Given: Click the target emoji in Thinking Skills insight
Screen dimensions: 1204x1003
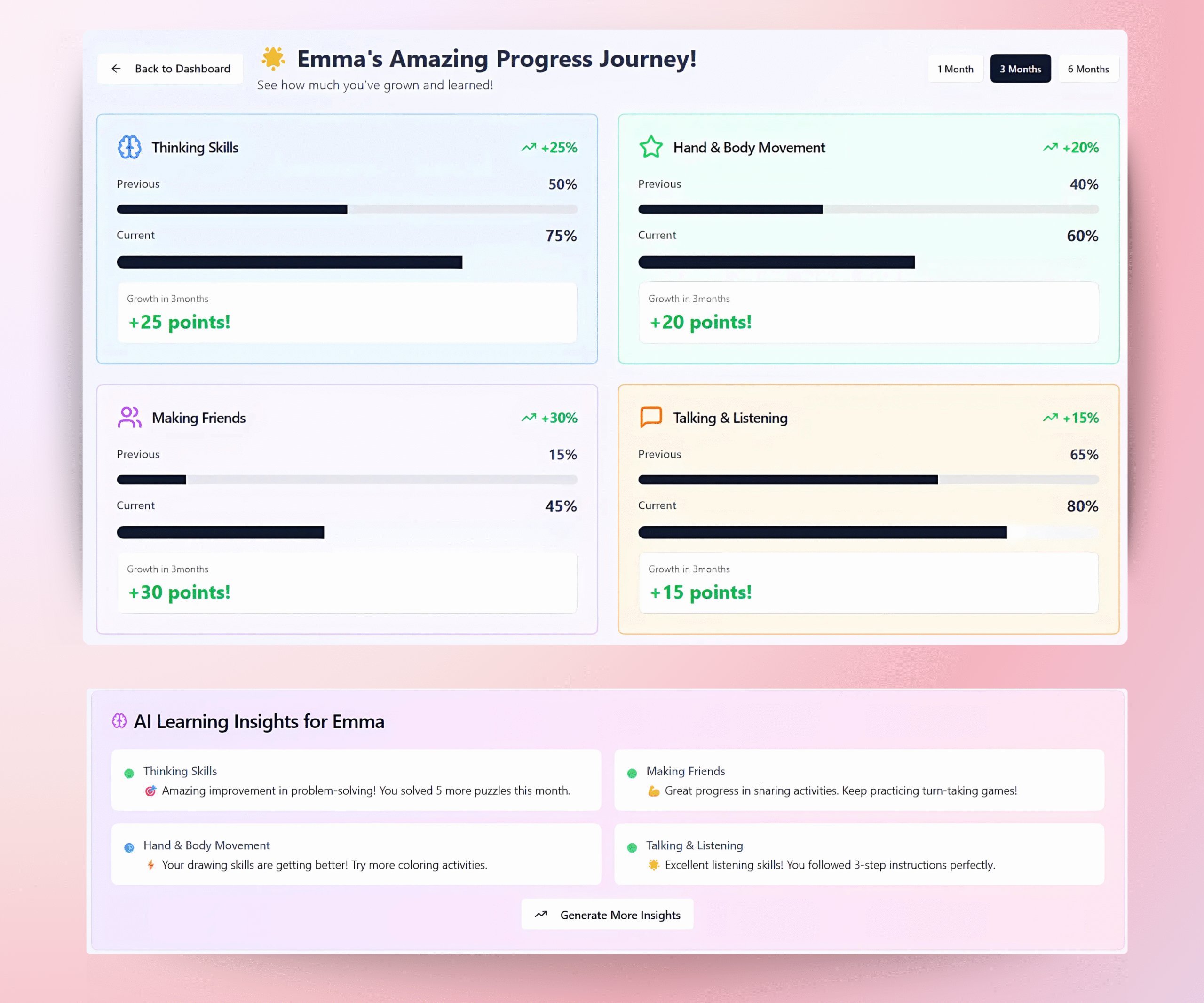Looking at the screenshot, I should [150, 791].
